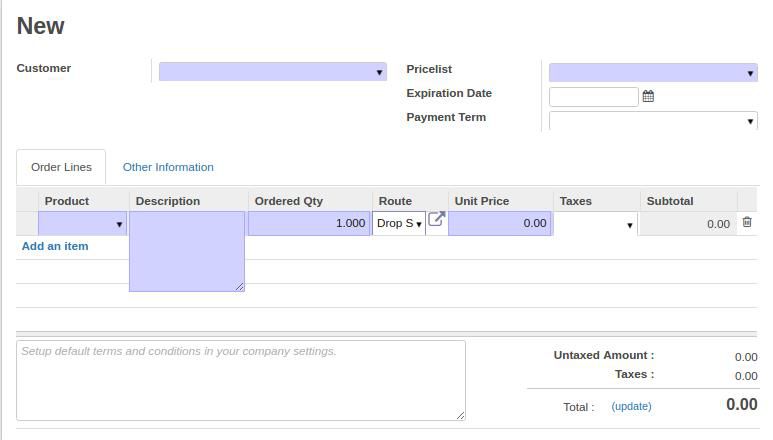Click the Untaxed Amount label
The width and height of the screenshot is (773, 440).
pyautogui.click(x=604, y=355)
